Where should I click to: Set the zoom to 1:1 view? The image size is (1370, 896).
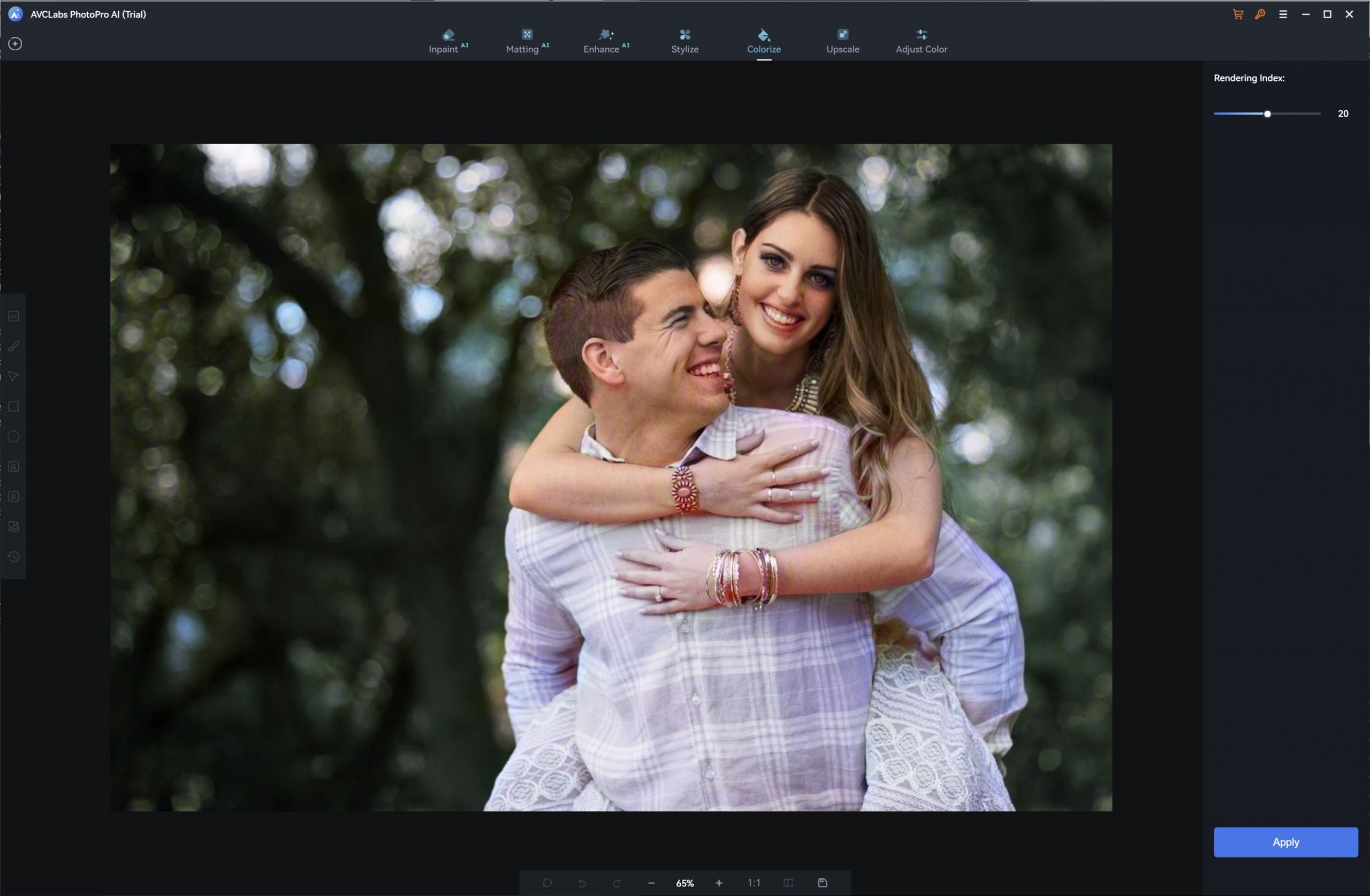click(753, 883)
